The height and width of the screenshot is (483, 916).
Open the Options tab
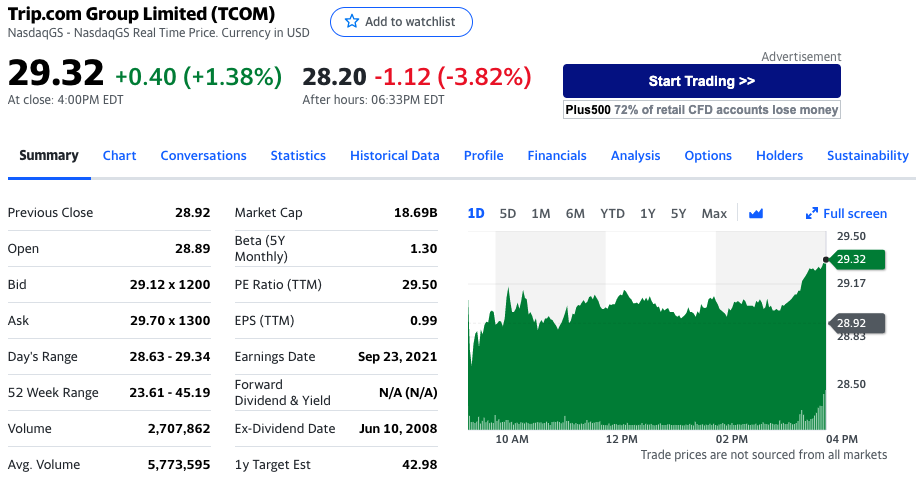click(708, 155)
